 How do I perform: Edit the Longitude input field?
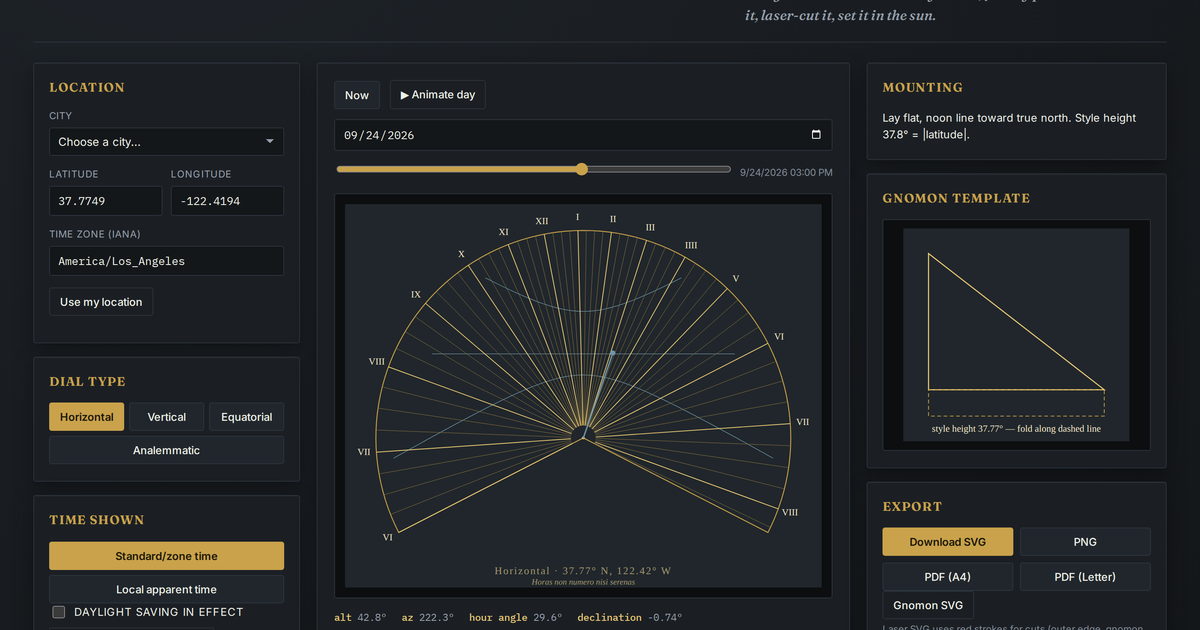tap(227, 201)
